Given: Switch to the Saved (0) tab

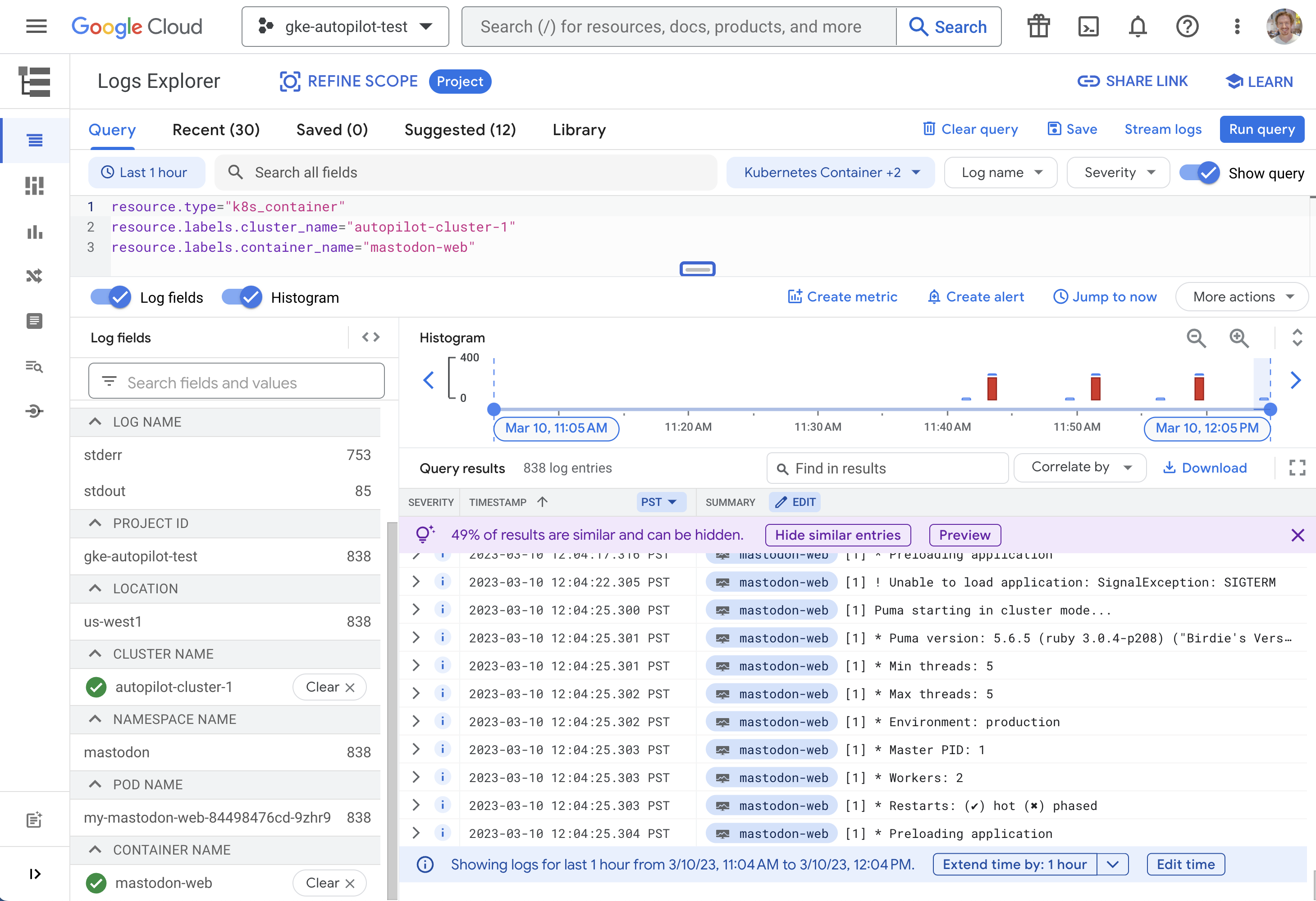Looking at the screenshot, I should coord(332,130).
